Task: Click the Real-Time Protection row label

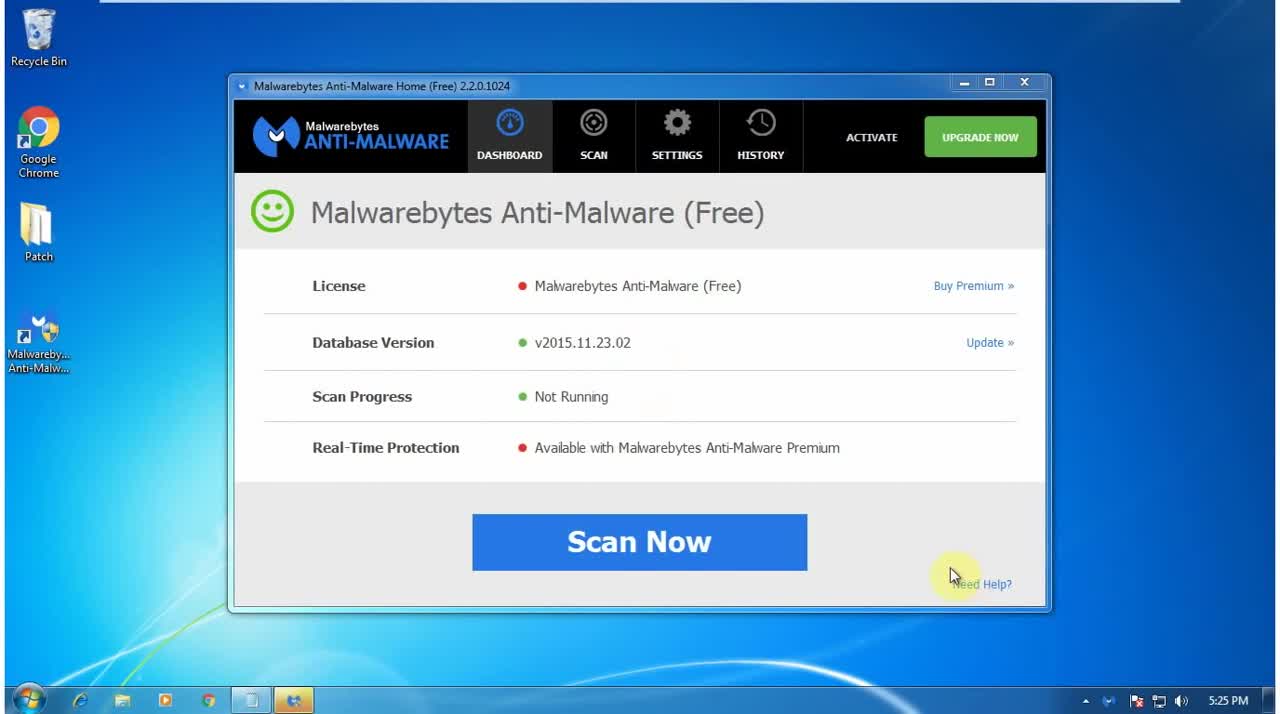Action: 386,448
